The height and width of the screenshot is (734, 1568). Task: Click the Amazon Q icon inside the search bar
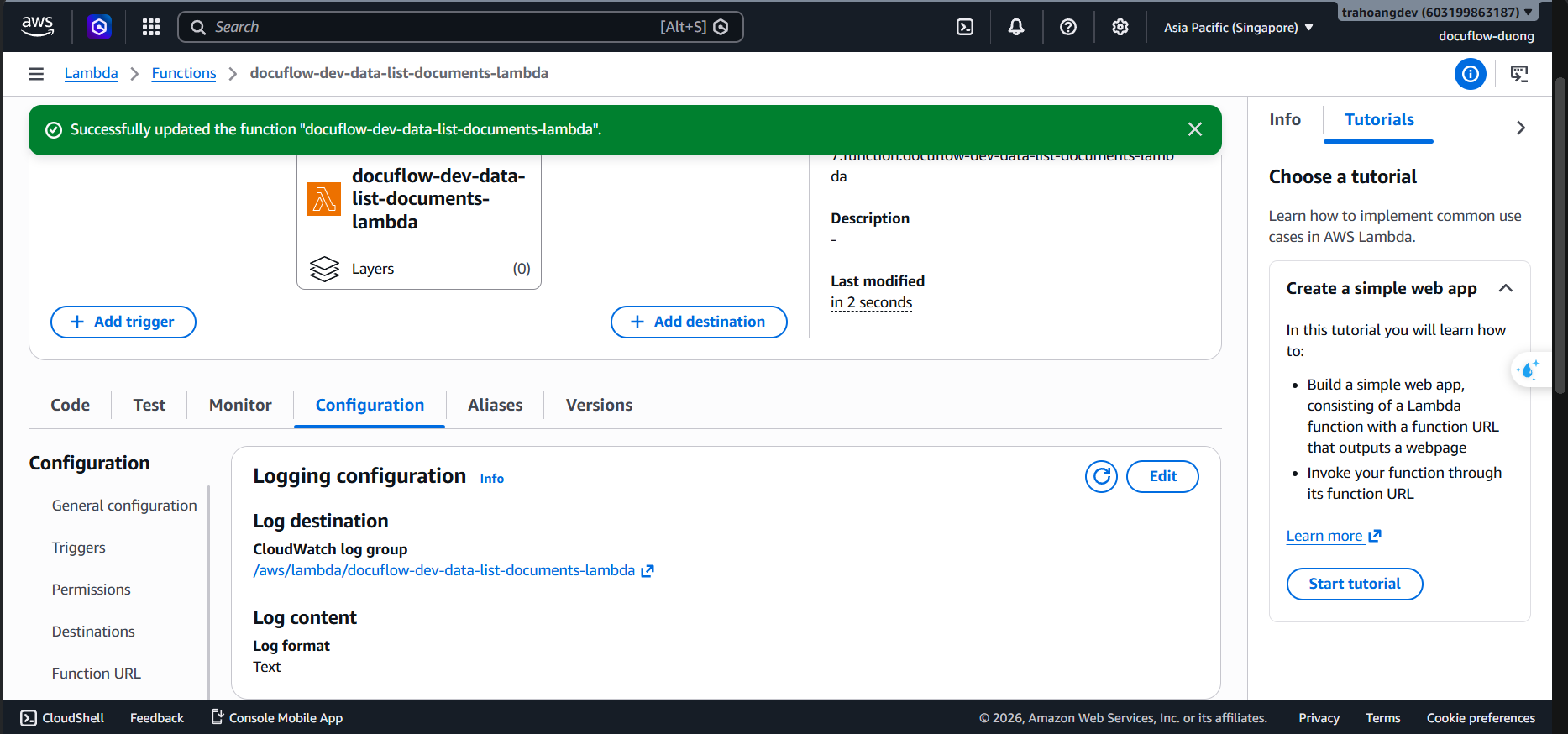pyautogui.click(x=721, y=27)
